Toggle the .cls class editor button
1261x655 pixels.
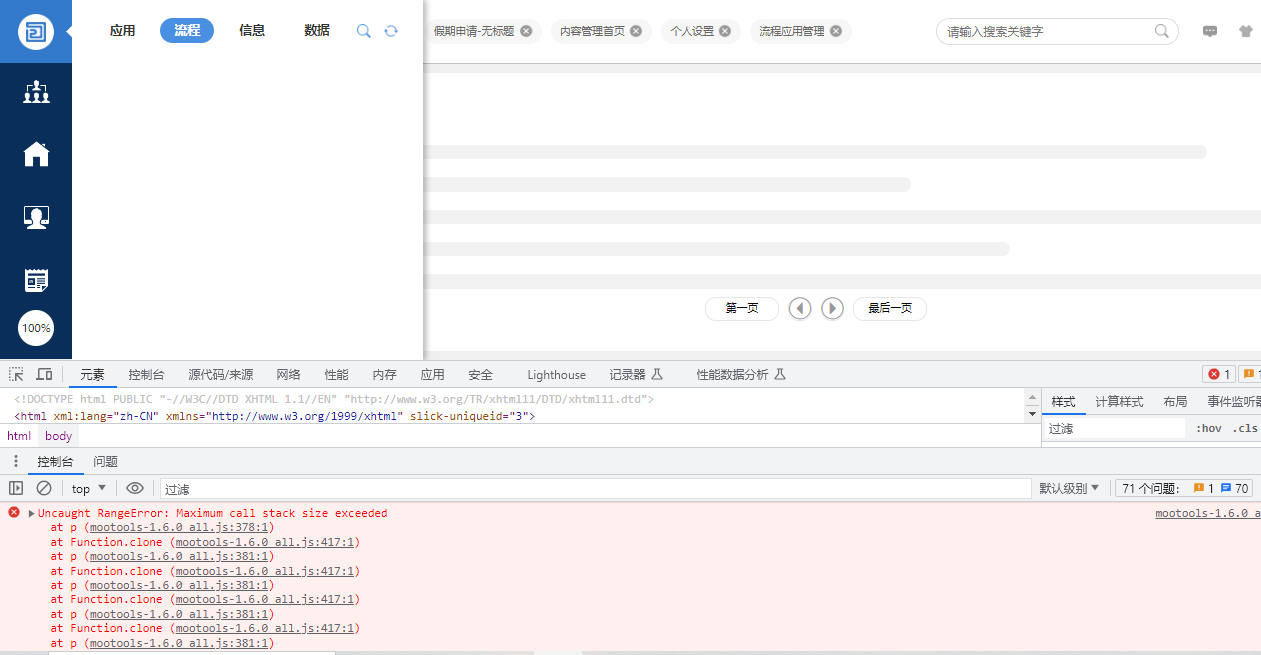pos(1245,428)
